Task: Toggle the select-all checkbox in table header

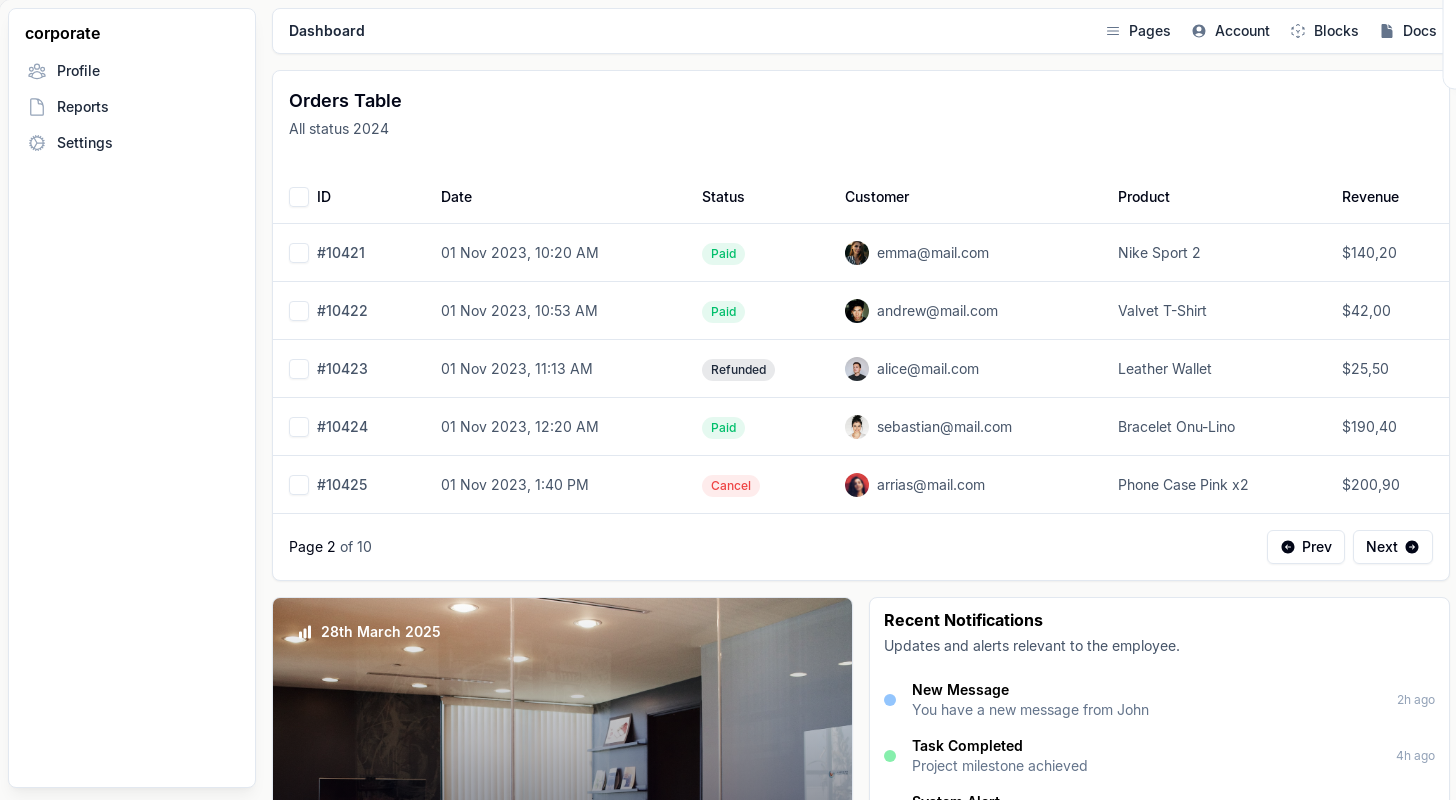Action: point(299,197)
